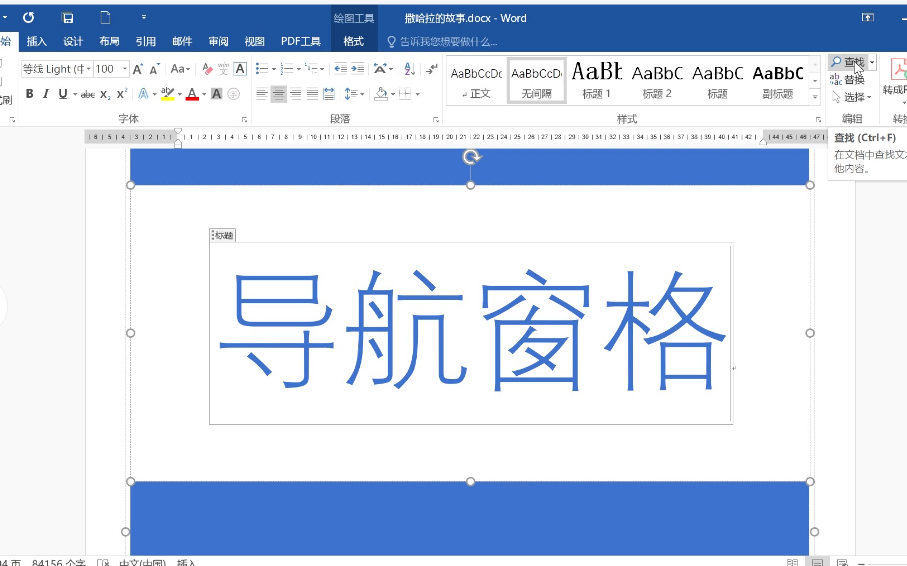
Task: Click the grow font size icon
Action: (x=139, y=69)
